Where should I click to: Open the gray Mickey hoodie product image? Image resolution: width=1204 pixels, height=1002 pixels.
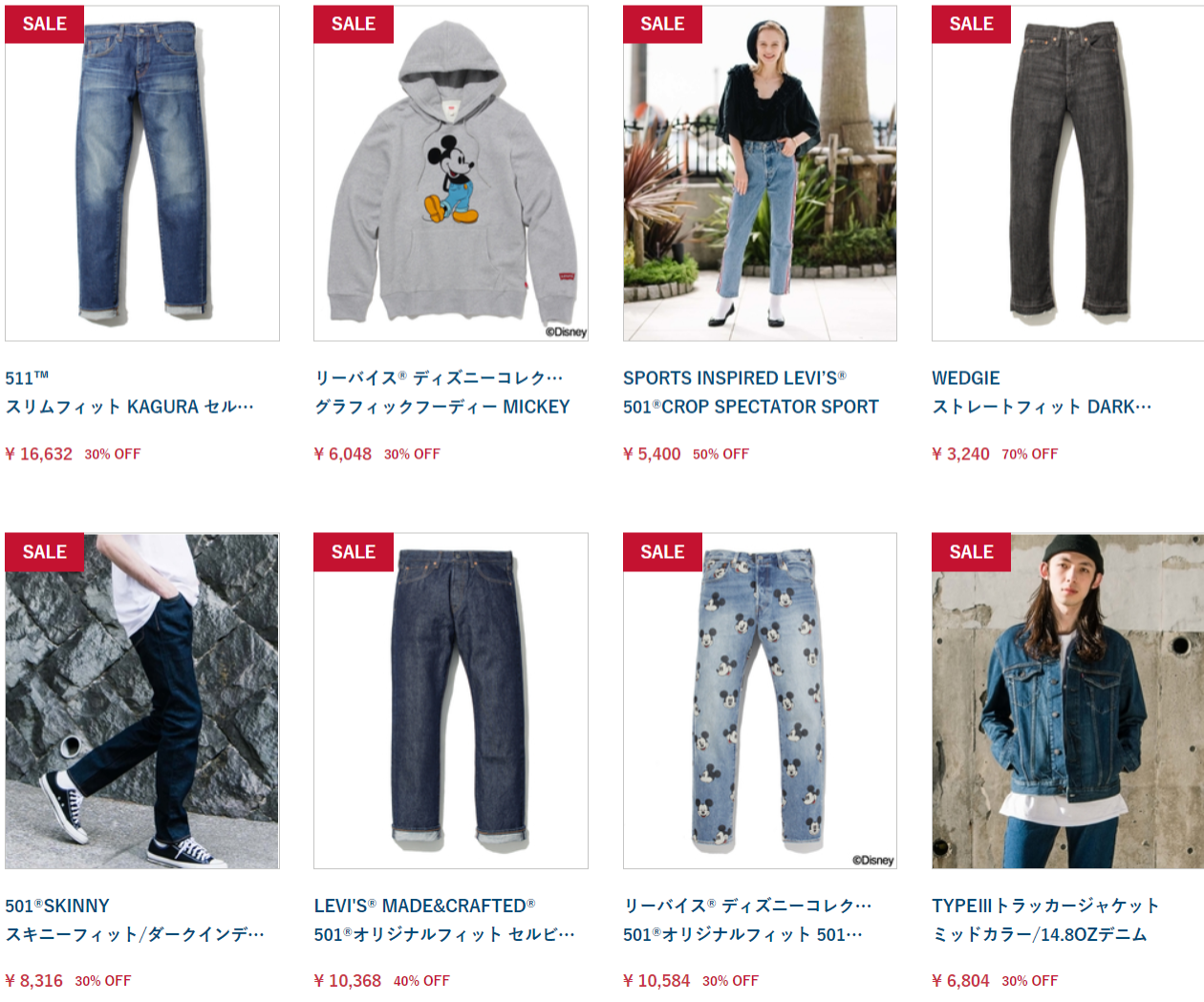[451, 173]
